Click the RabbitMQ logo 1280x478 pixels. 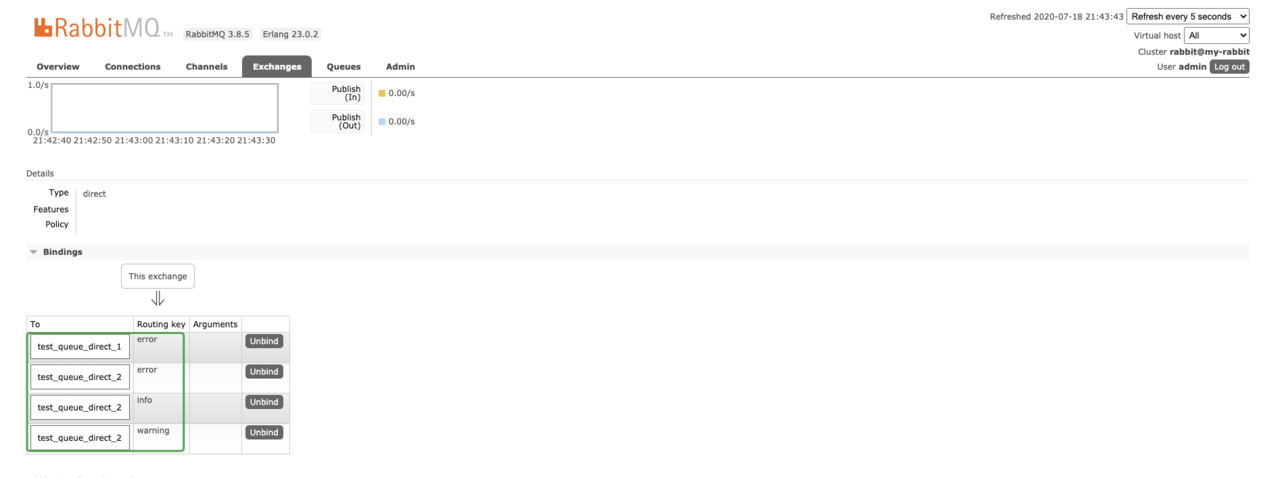click(x=97, y=28)
